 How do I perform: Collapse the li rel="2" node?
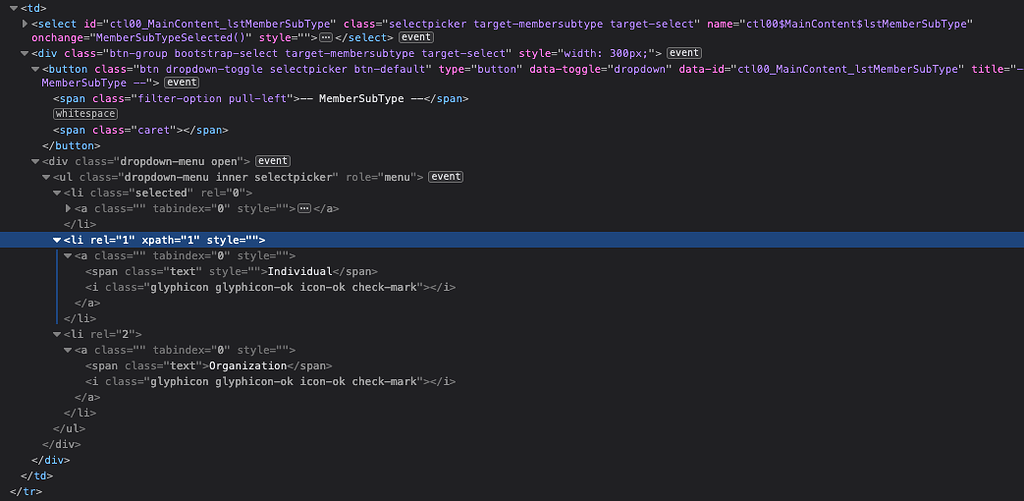[57, 334]
